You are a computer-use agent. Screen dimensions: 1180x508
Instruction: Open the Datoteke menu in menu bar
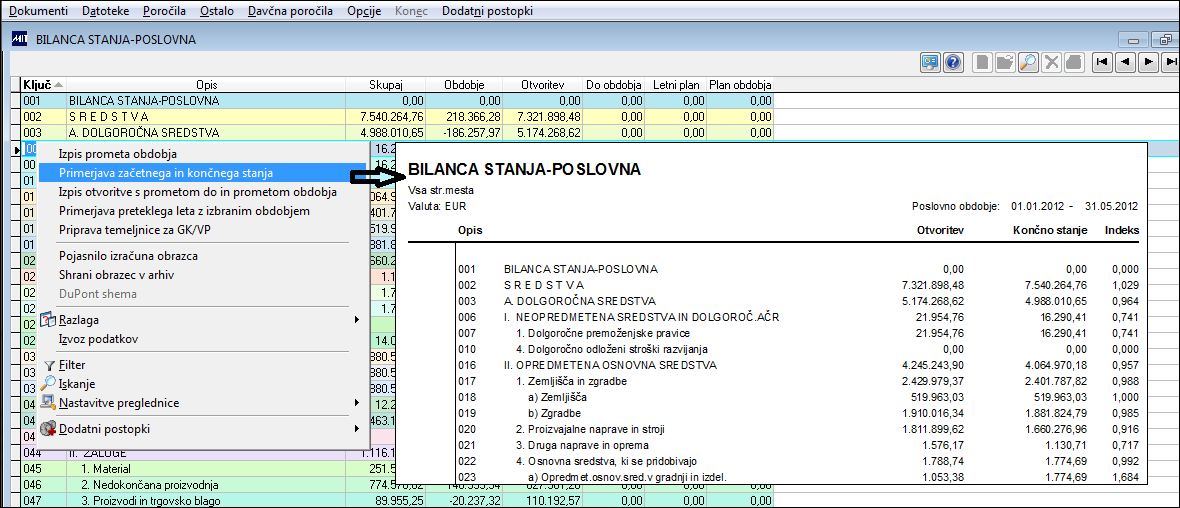pos(105,11)
